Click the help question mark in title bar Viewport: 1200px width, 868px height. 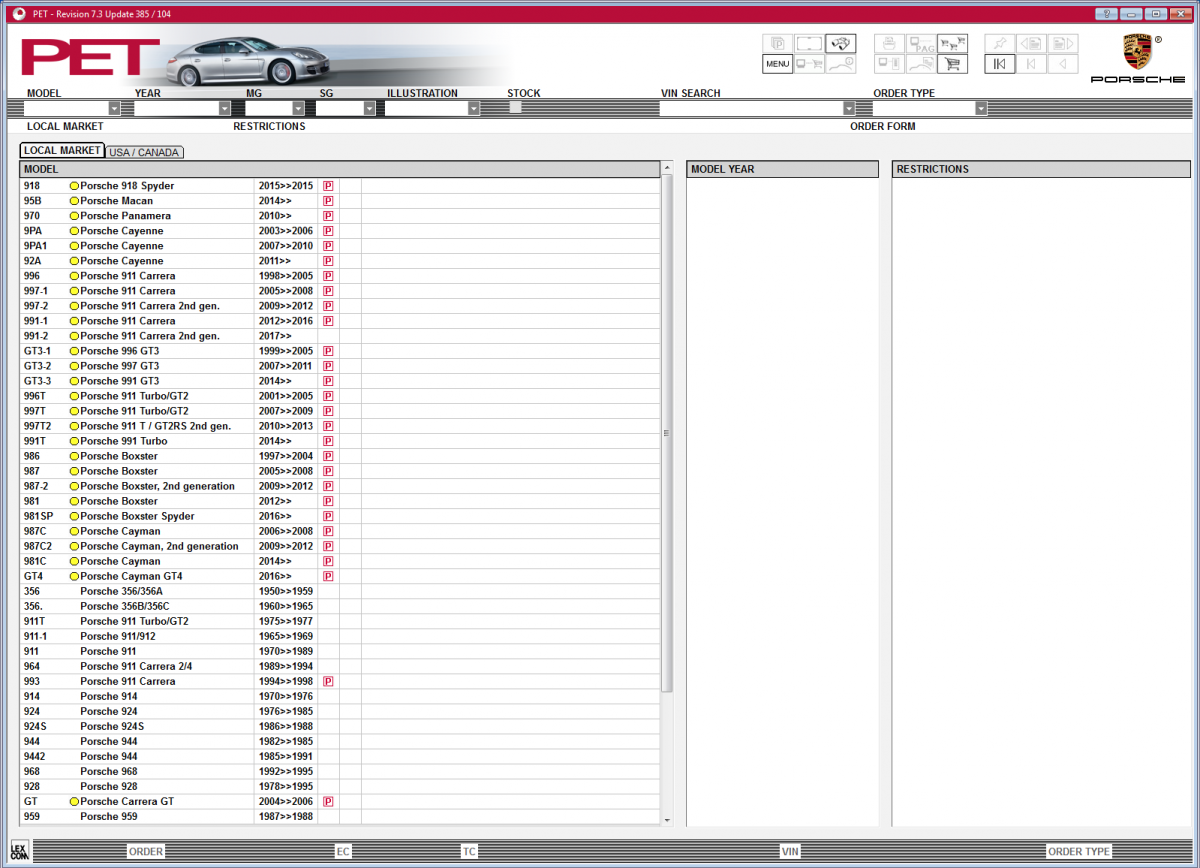click(x=1106, y=13)
